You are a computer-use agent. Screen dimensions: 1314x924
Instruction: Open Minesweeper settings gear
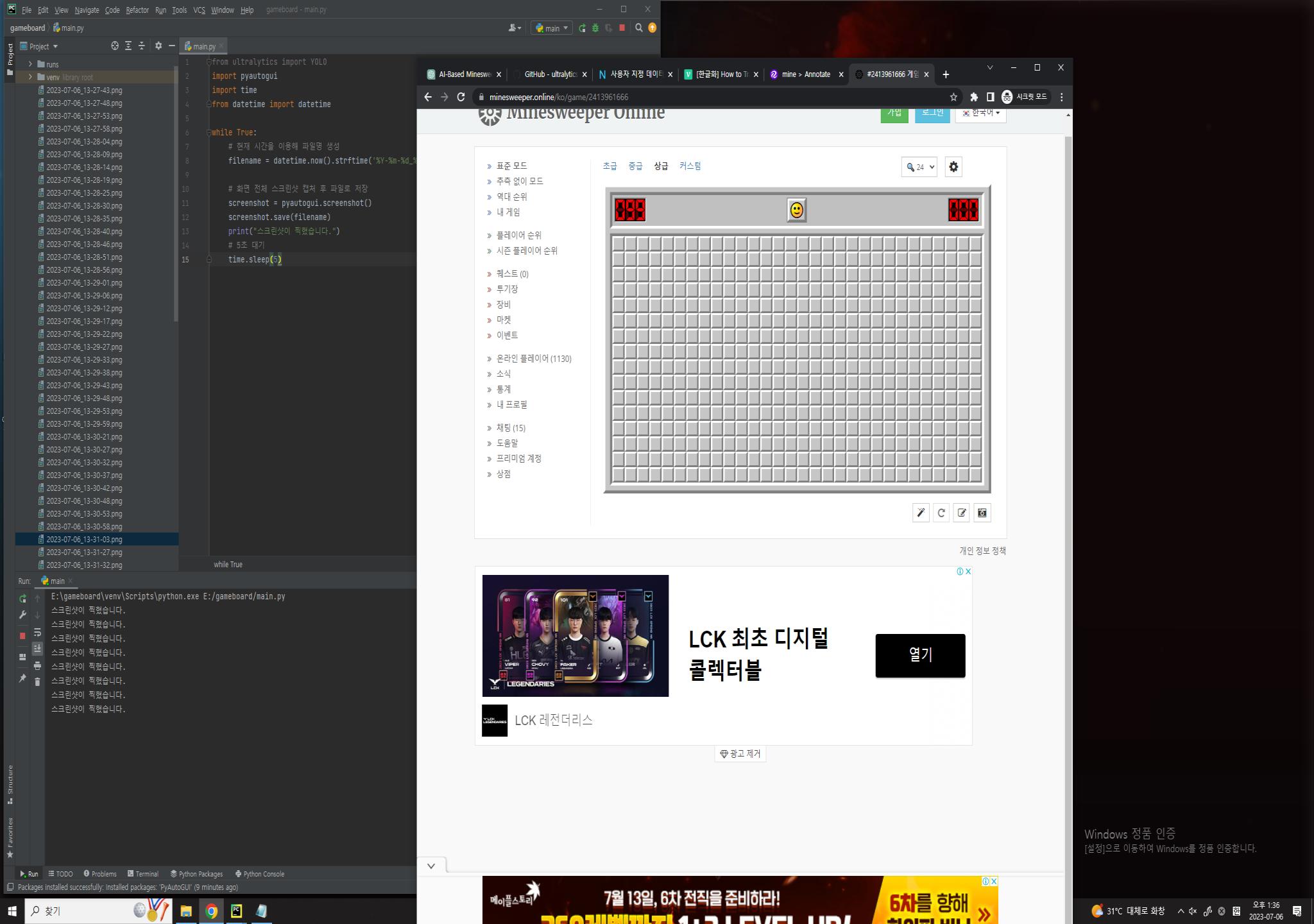click(x=953, y=167)
